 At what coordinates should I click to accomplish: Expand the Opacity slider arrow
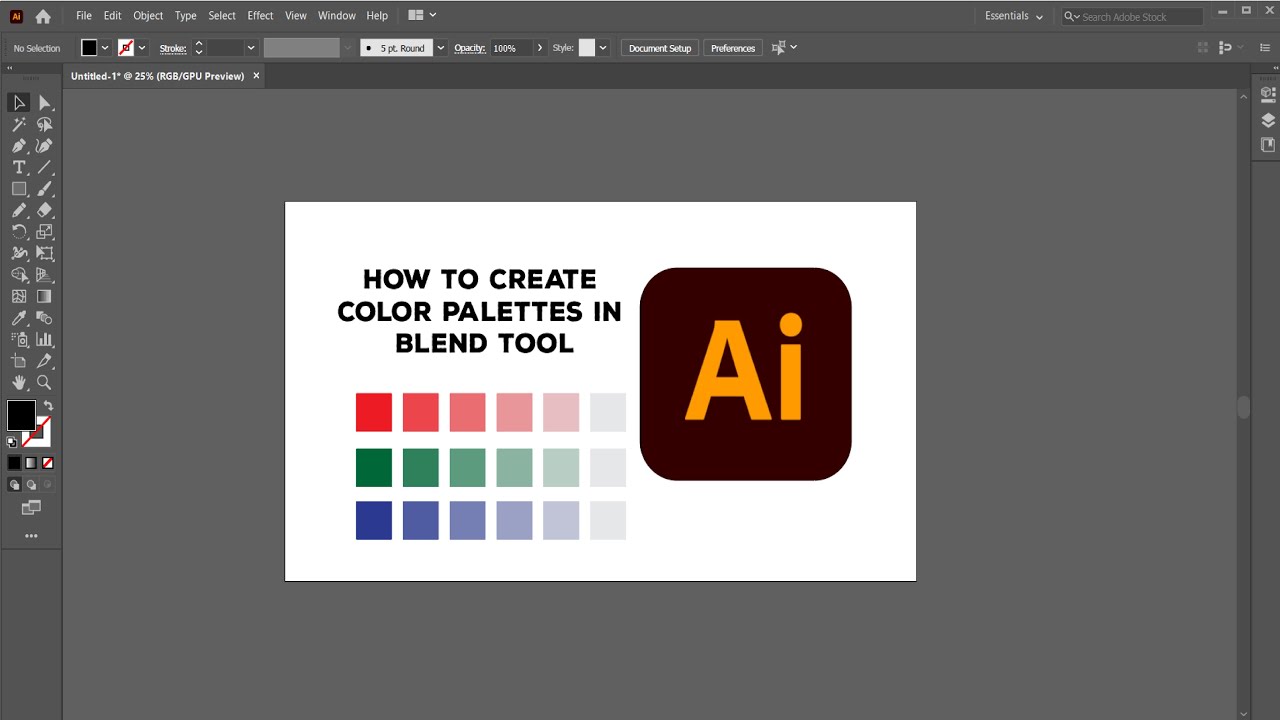[540, 48]
